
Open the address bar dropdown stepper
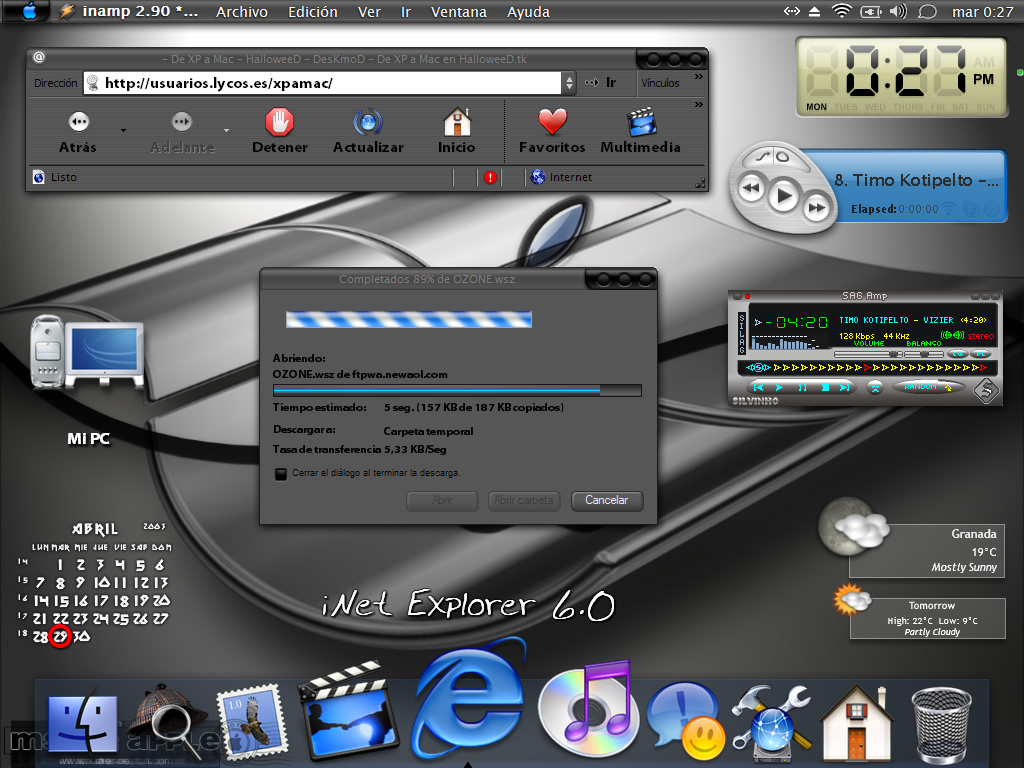pyautogui.click(x=569, y=83)
